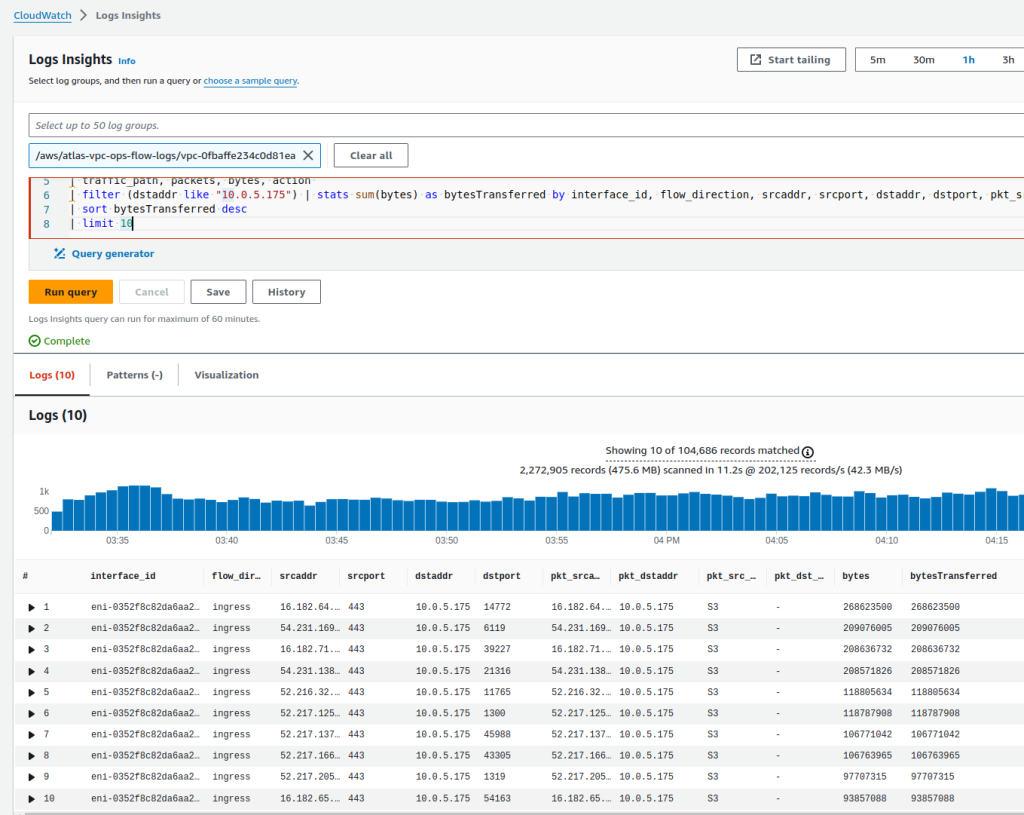Viewport: 1024px width, 815px height.
Task: Click the info icon beside records matched count
Action: click(x=808, y=452)
